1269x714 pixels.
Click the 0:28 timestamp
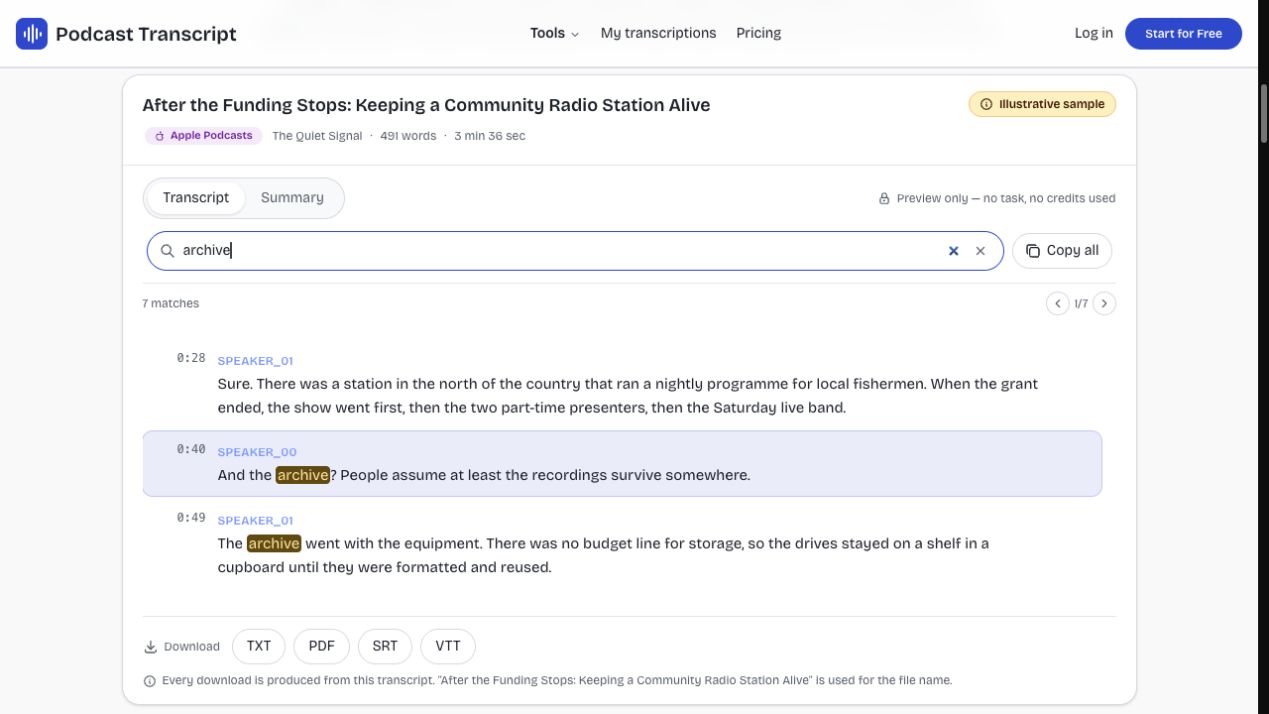[191, 358]
